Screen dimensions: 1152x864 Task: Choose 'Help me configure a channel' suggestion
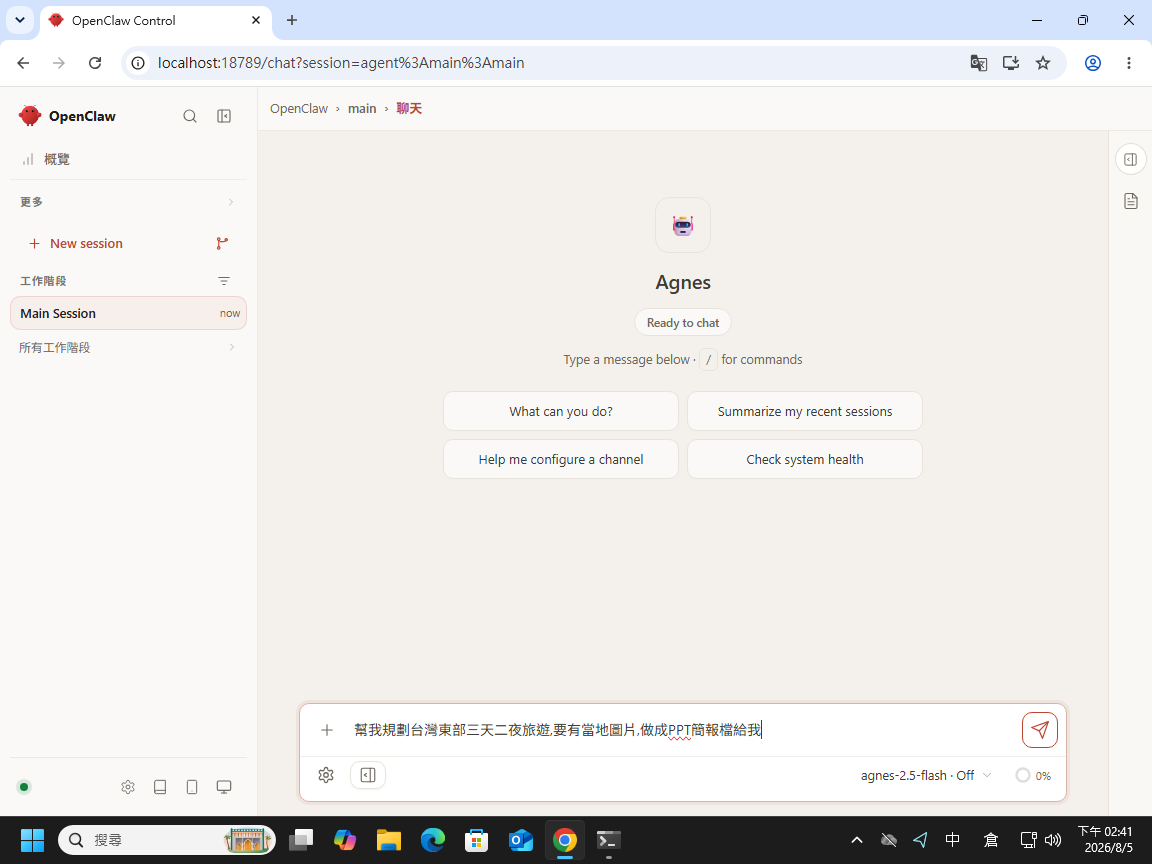click(x=561, y=459)
